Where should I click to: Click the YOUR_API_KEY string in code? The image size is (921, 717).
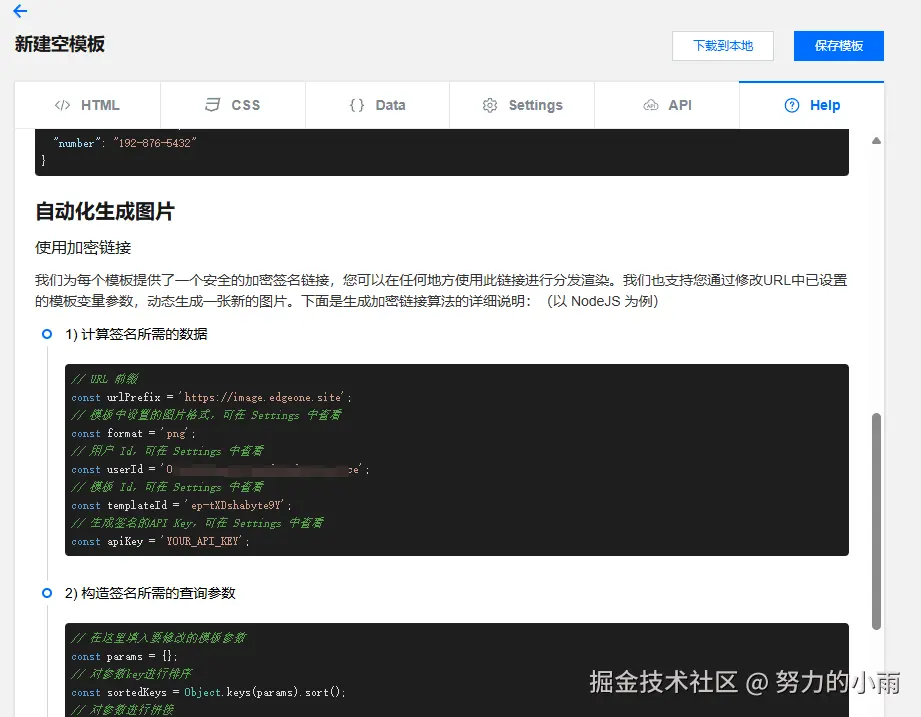coord(207,541)
